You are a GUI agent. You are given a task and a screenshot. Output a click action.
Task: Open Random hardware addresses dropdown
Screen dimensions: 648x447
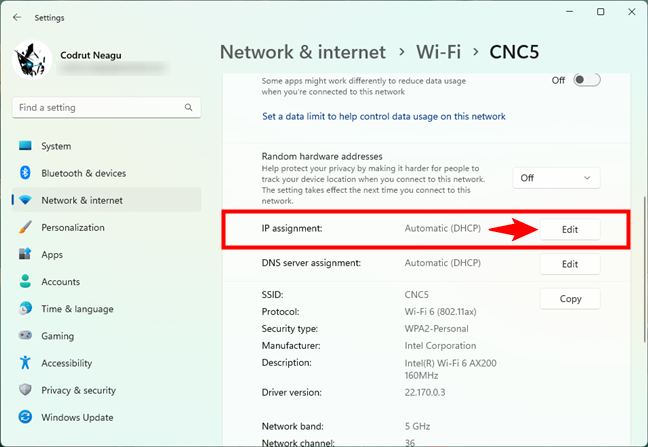pos(556,178)
